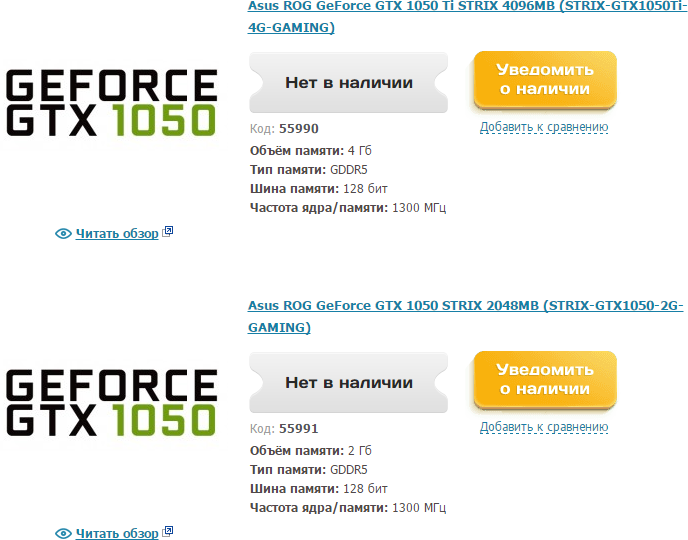Open the Asus ROG GTX 1050 STRIX 2048MB title

[x=465, y=315]
